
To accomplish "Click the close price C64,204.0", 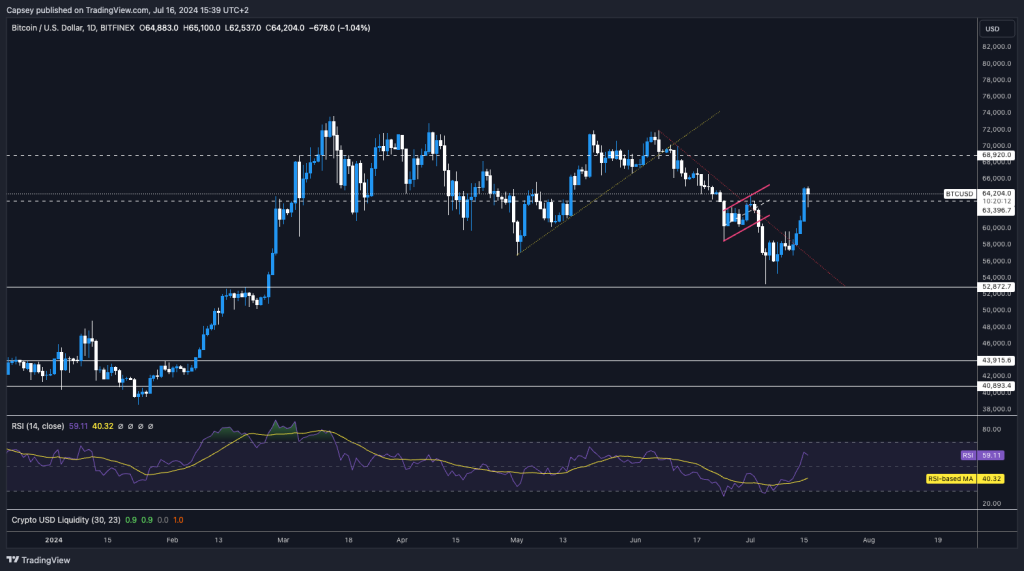I will click(x=285, y=28).
